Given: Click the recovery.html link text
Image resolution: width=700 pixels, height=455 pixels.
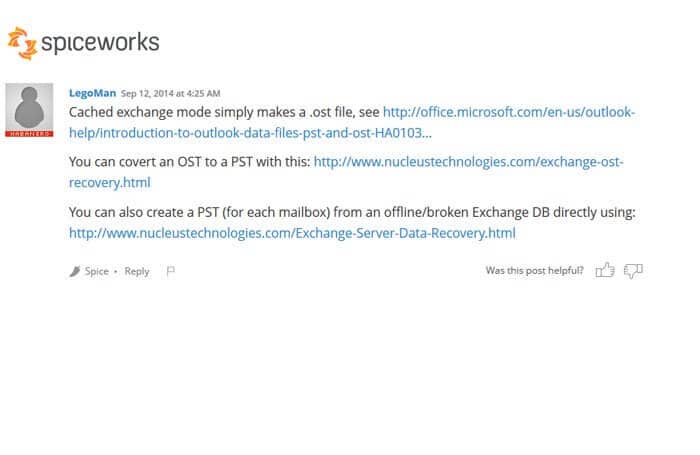Looking at the screenshot, I should (x=110, y=183).
